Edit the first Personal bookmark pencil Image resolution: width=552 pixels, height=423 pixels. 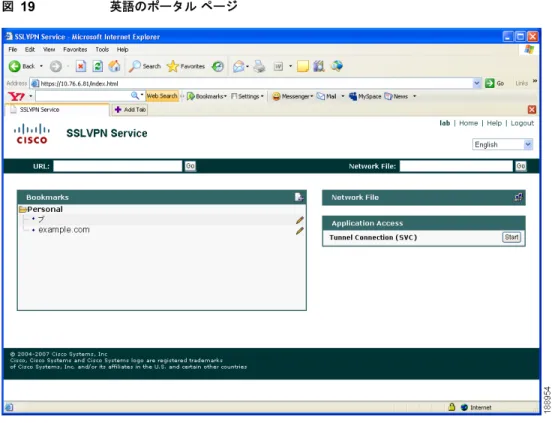pos(300,220)
